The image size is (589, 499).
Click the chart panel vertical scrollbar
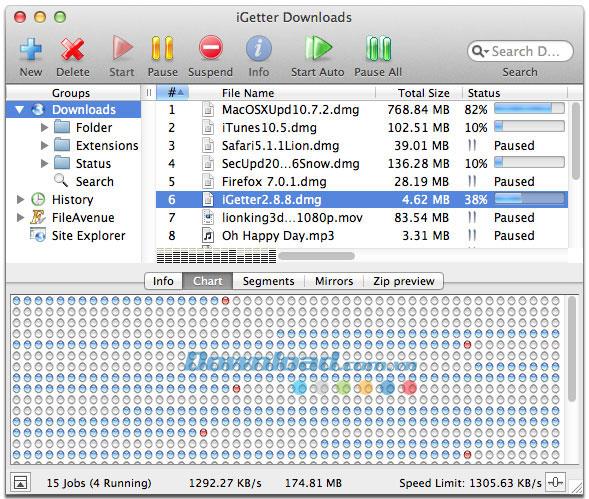pyautogui.click(x=572, y=349)
